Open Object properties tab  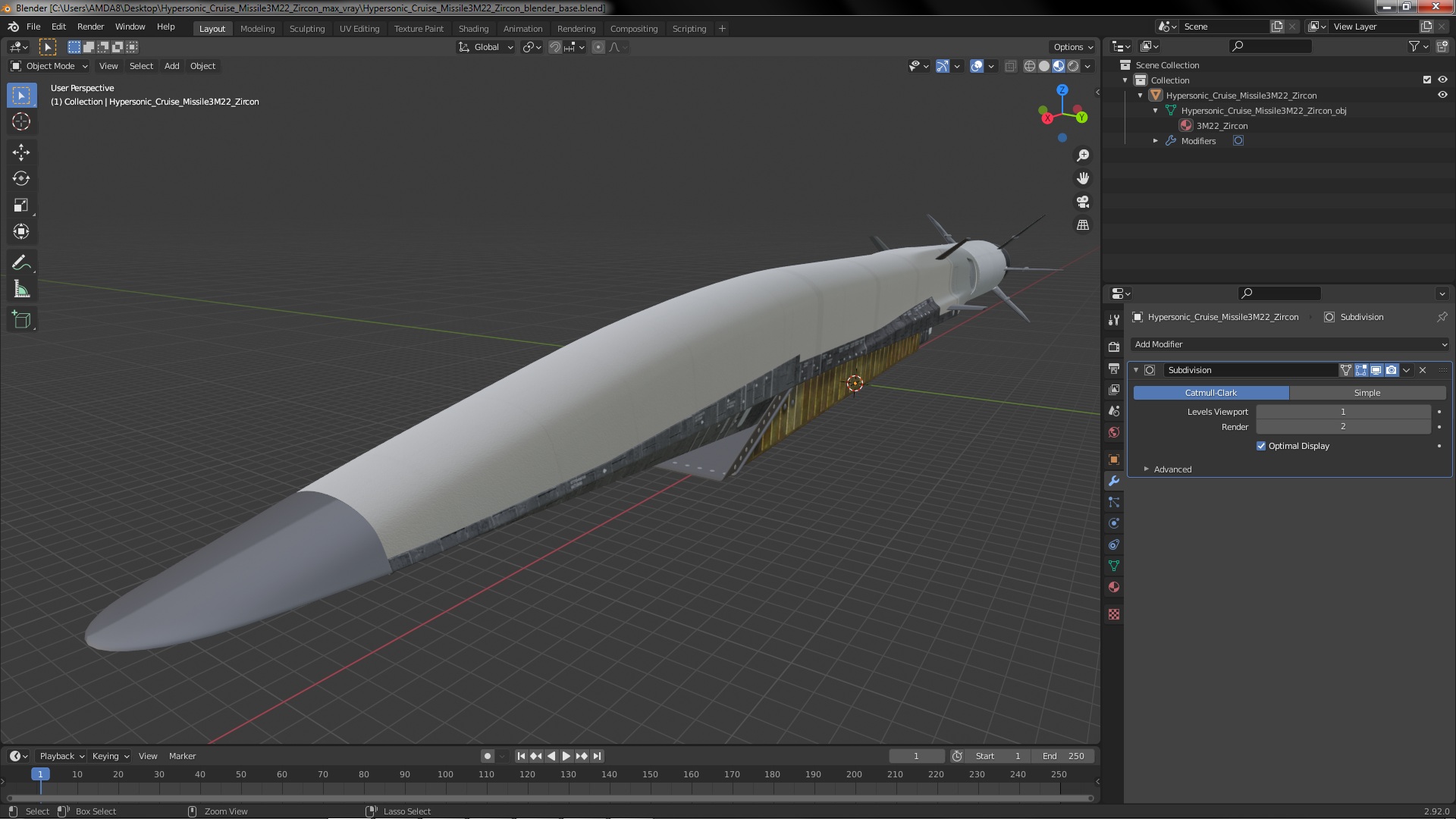(1113, 460)
